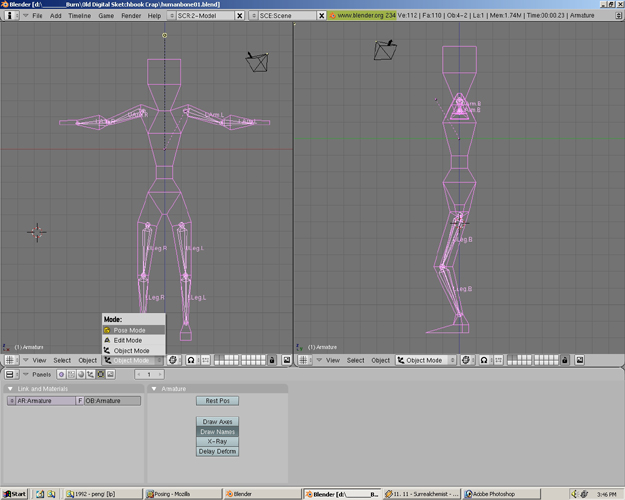The height and width of the screenshot is (500, 625).
Task: Collapse the Link and Materials panel
Action: pyautogui.click(x=10, y=389)
